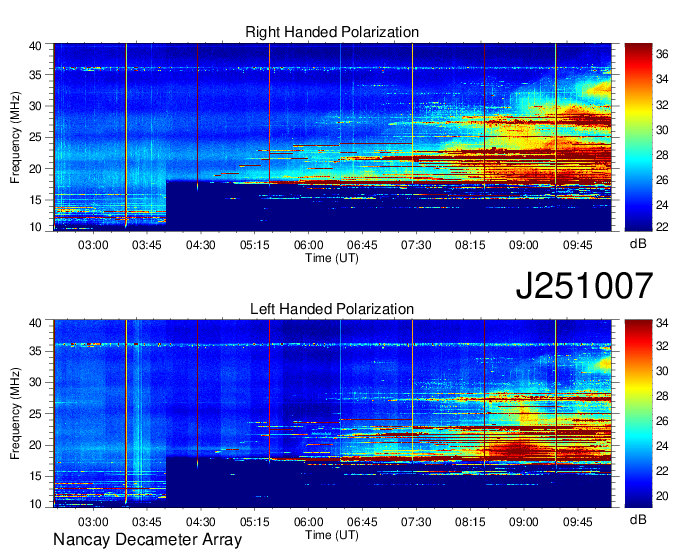Click the 36 value on top color scale
The height and width of the screenshot is (552, 680).
662,56
